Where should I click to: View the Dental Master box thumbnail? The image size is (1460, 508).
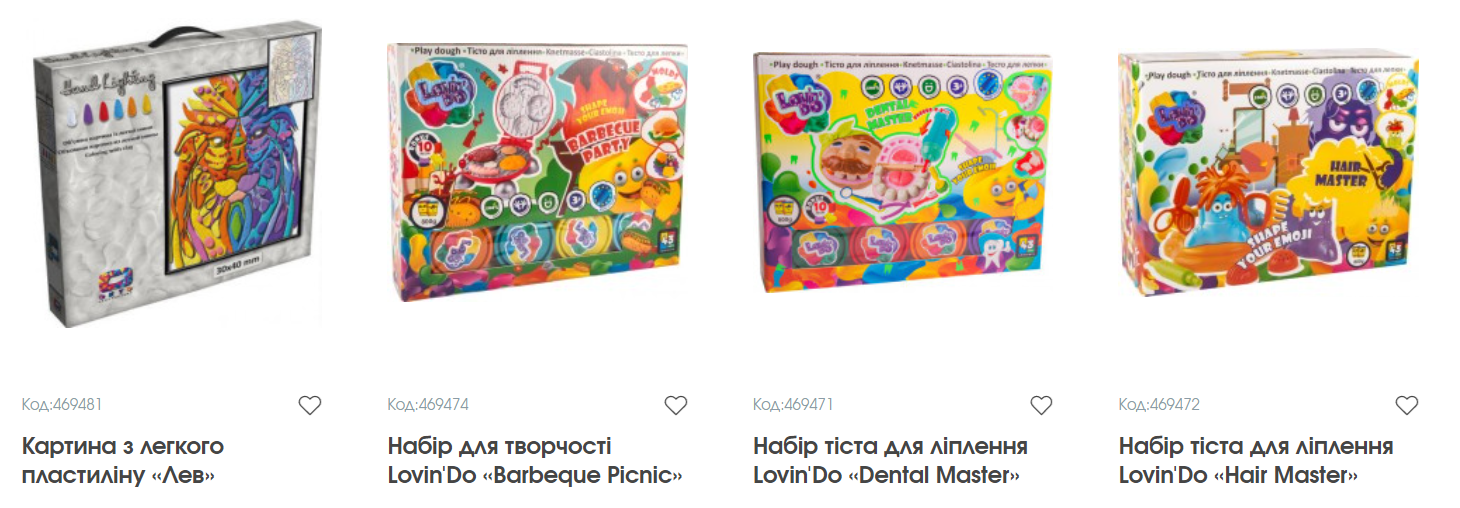[903, 173]
